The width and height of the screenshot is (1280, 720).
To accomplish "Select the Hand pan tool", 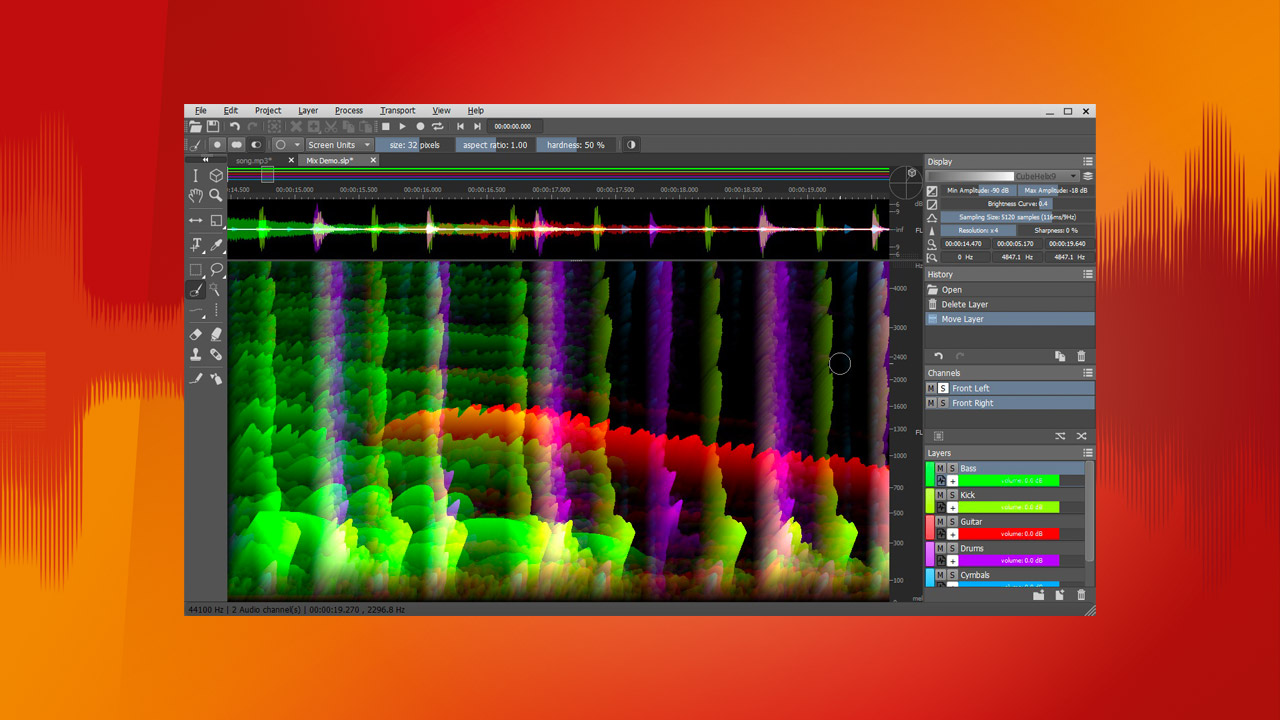I will (196, 196).
